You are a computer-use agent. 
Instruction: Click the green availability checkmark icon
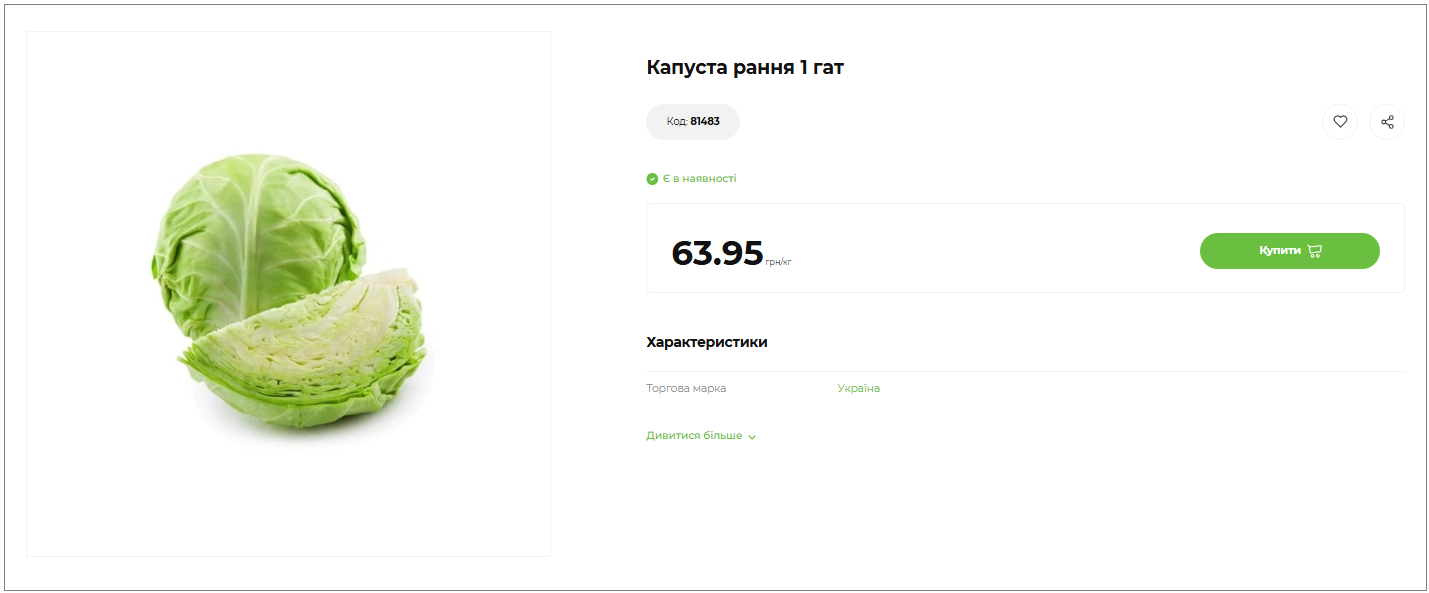(x=652, y=179)
